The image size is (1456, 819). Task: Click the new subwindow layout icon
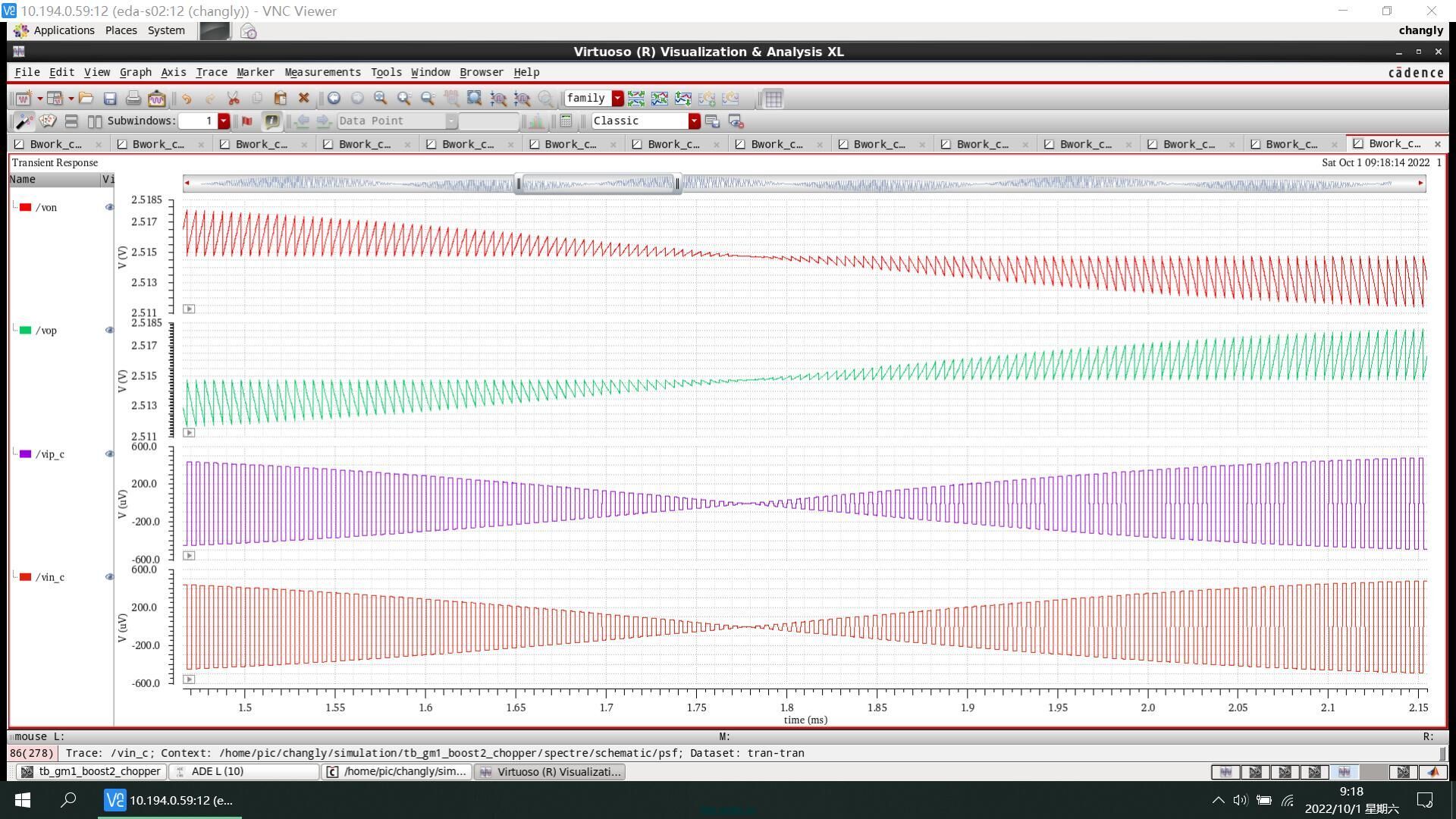[x=54, y=99]
